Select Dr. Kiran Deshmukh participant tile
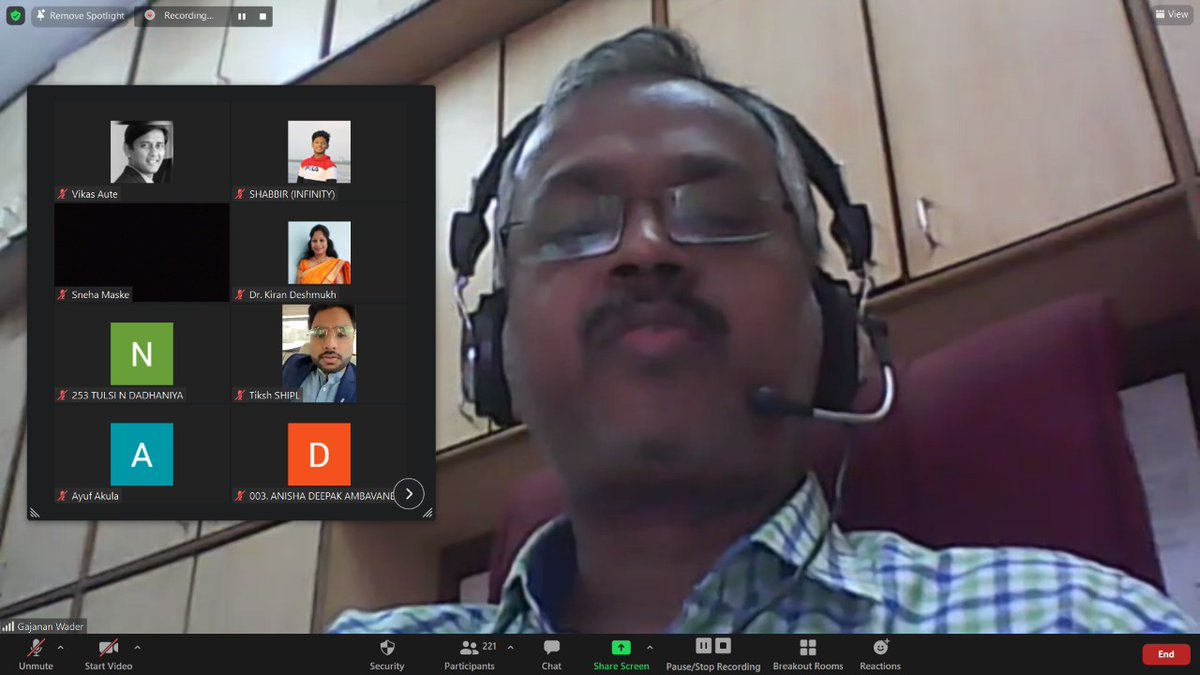Viewport: 1200px width, 675px height. coord(319,253)
